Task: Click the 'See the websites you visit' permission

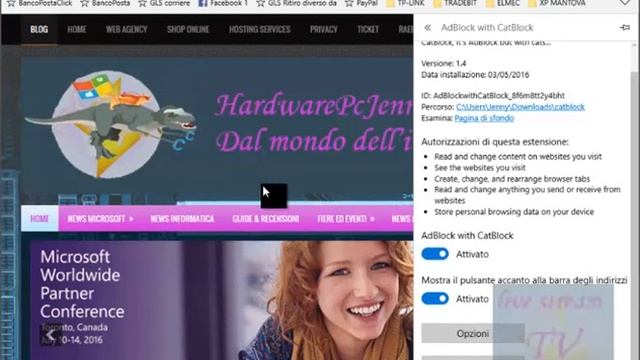Action: (x=480, y=168)
